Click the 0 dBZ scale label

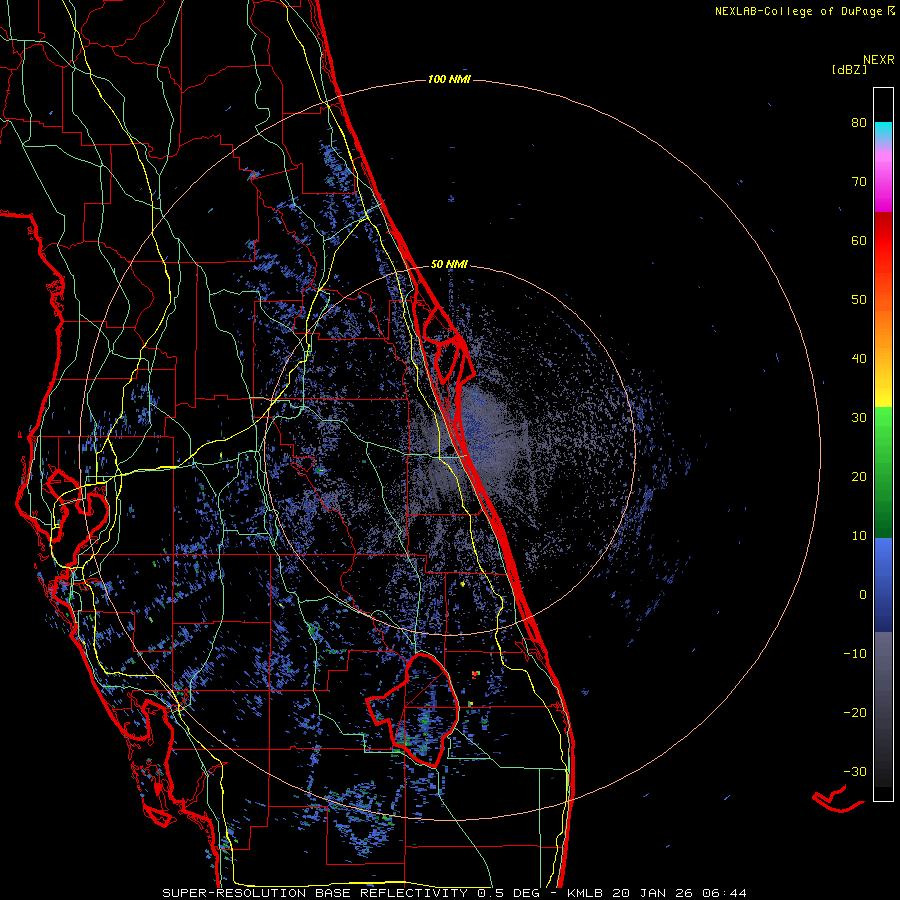pos(863,595)
